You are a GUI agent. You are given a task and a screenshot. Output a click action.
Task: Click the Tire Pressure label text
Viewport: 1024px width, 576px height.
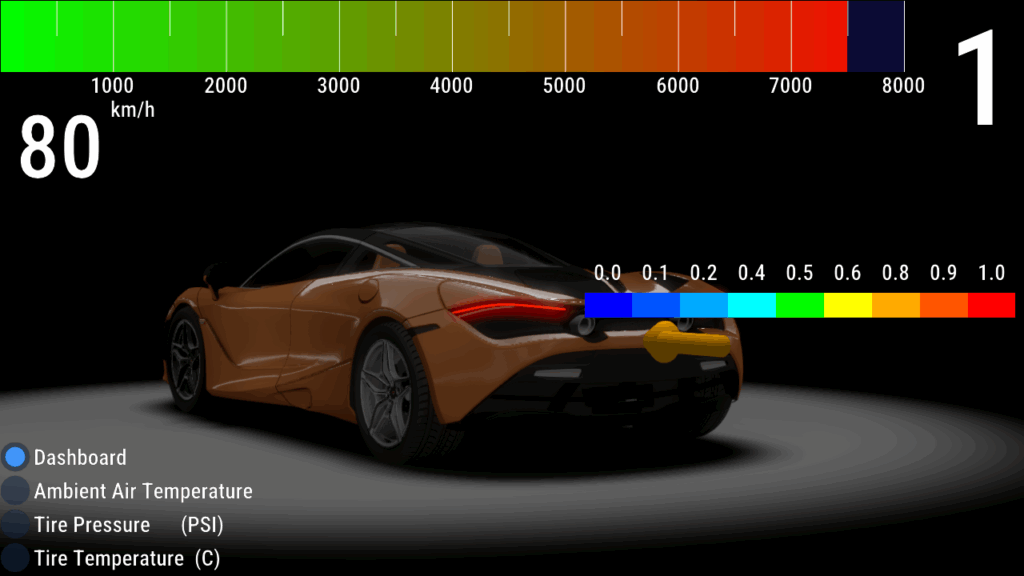tap(92, 525)
